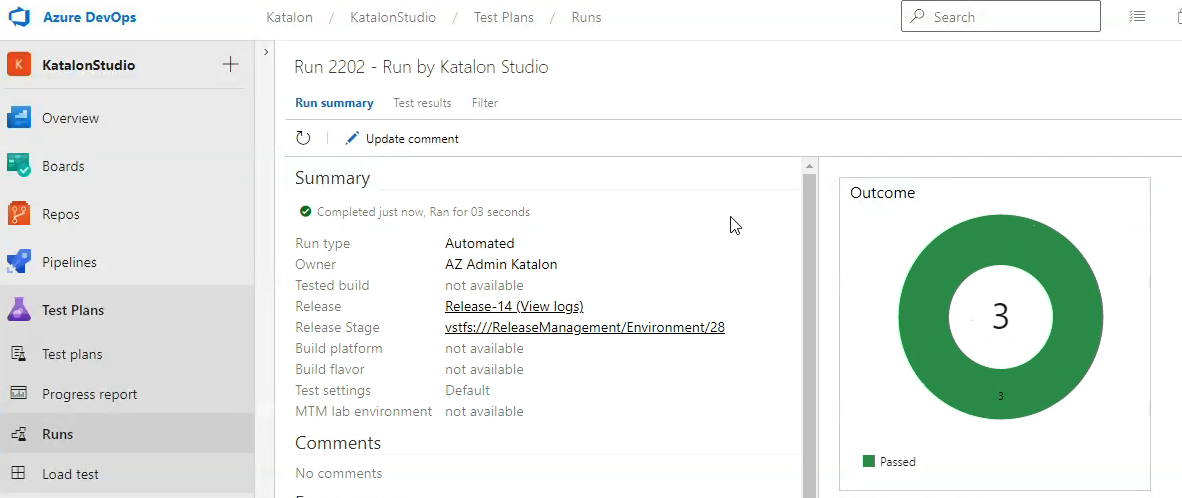Screen dimensions: 1182x498
Task: Click the Comments section heading
Action: [x=338, y=442]
